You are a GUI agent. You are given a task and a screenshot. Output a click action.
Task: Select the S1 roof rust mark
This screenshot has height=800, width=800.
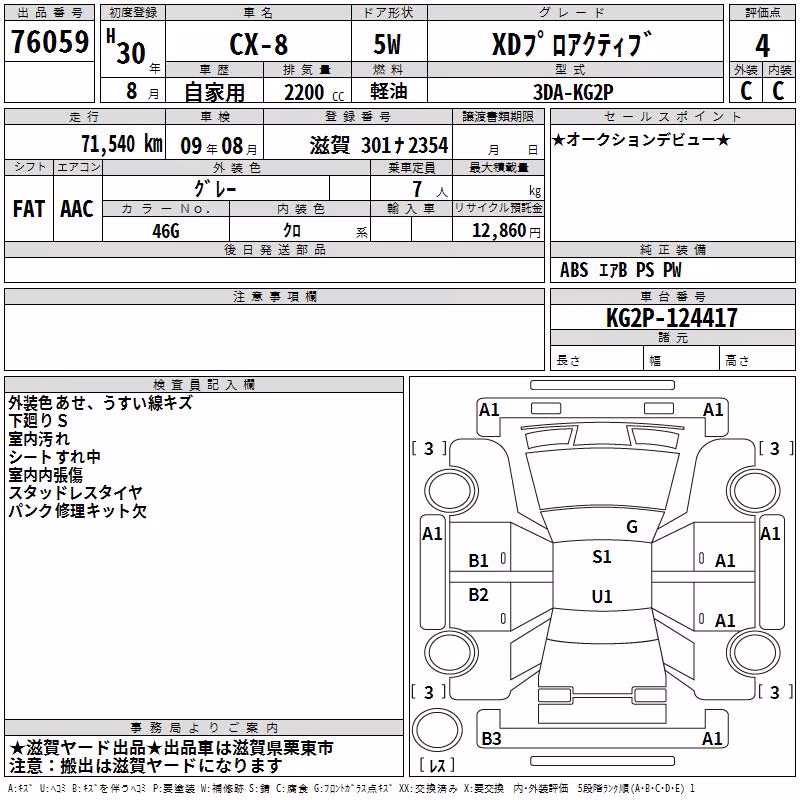[x=602, y=557]
